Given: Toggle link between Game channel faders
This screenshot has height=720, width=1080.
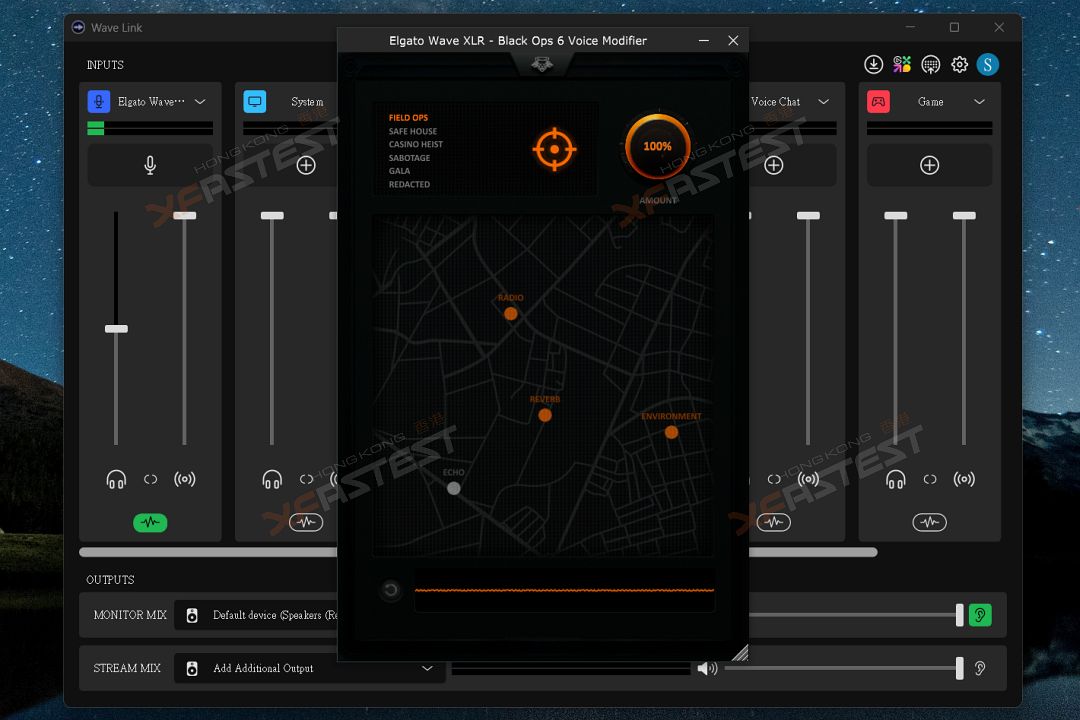Looking at the screenshot, I should [930, 479].
